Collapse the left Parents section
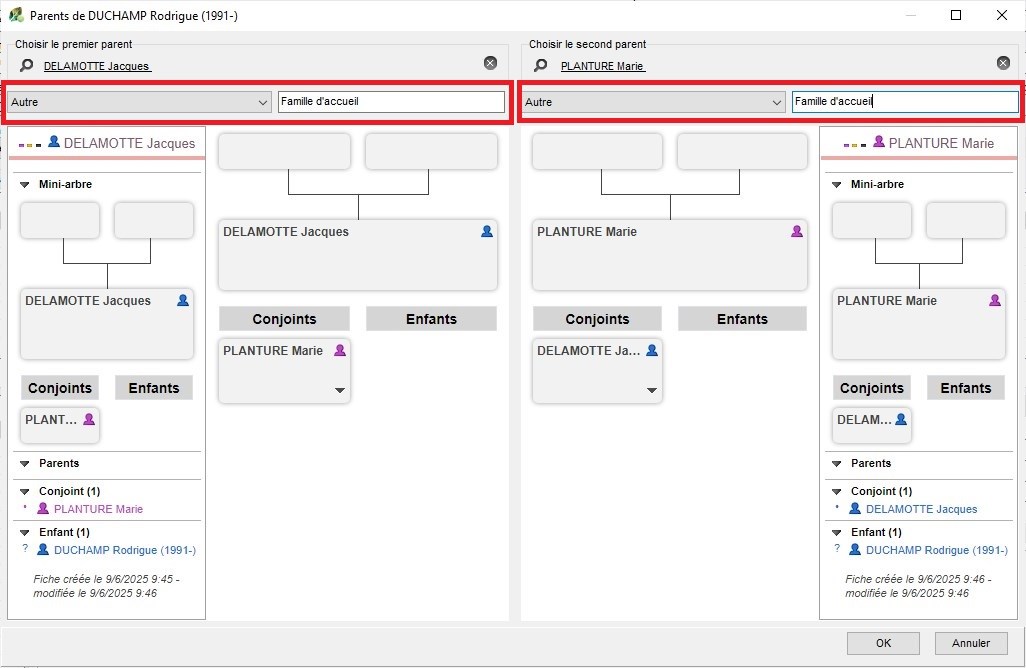Image resolution: width=1026 pixels, height=668 pixels. (x=25, y=463)
